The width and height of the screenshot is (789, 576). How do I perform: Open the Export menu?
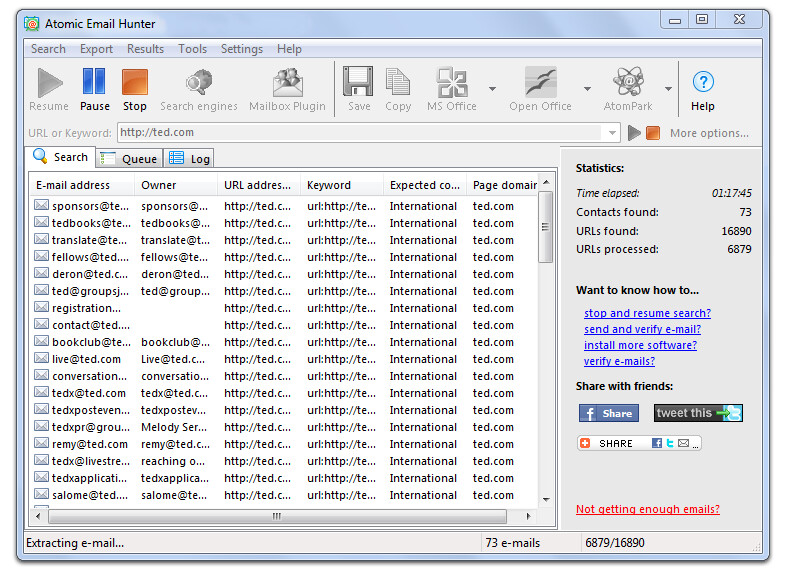click(96, 49)
